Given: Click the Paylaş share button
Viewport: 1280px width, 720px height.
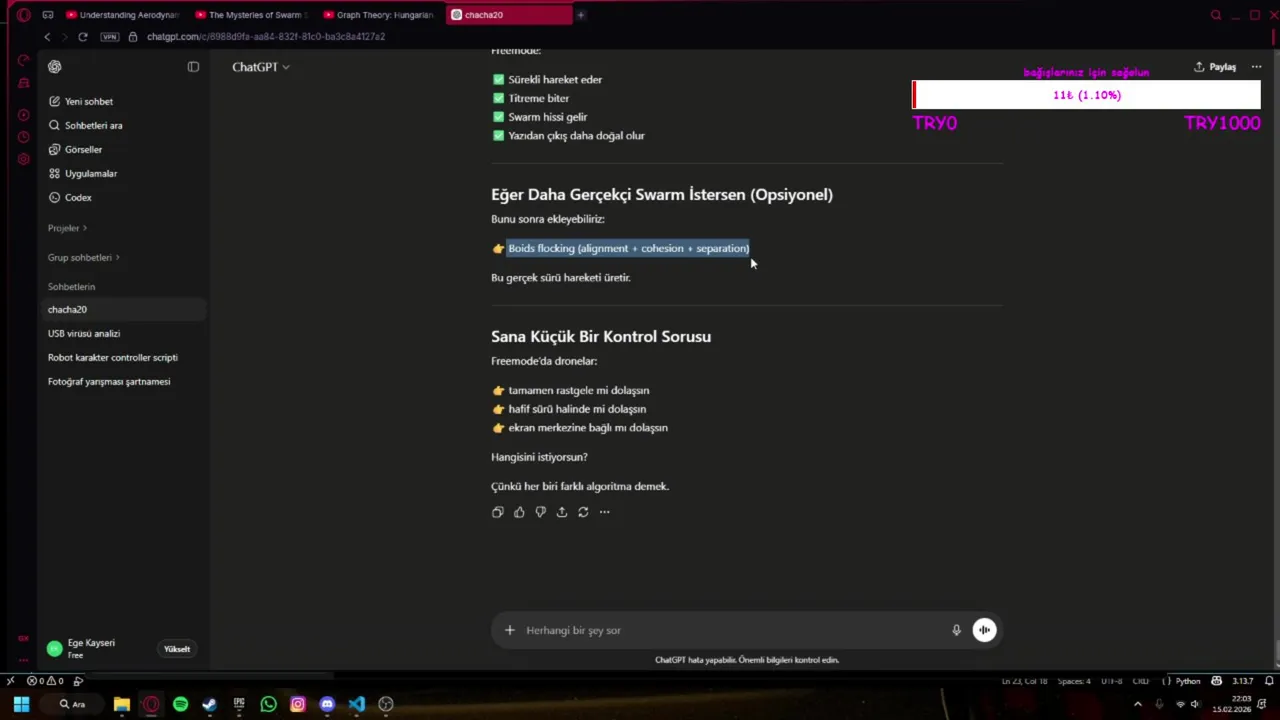Looking at the screenshot, I should tap(1215, 67).
